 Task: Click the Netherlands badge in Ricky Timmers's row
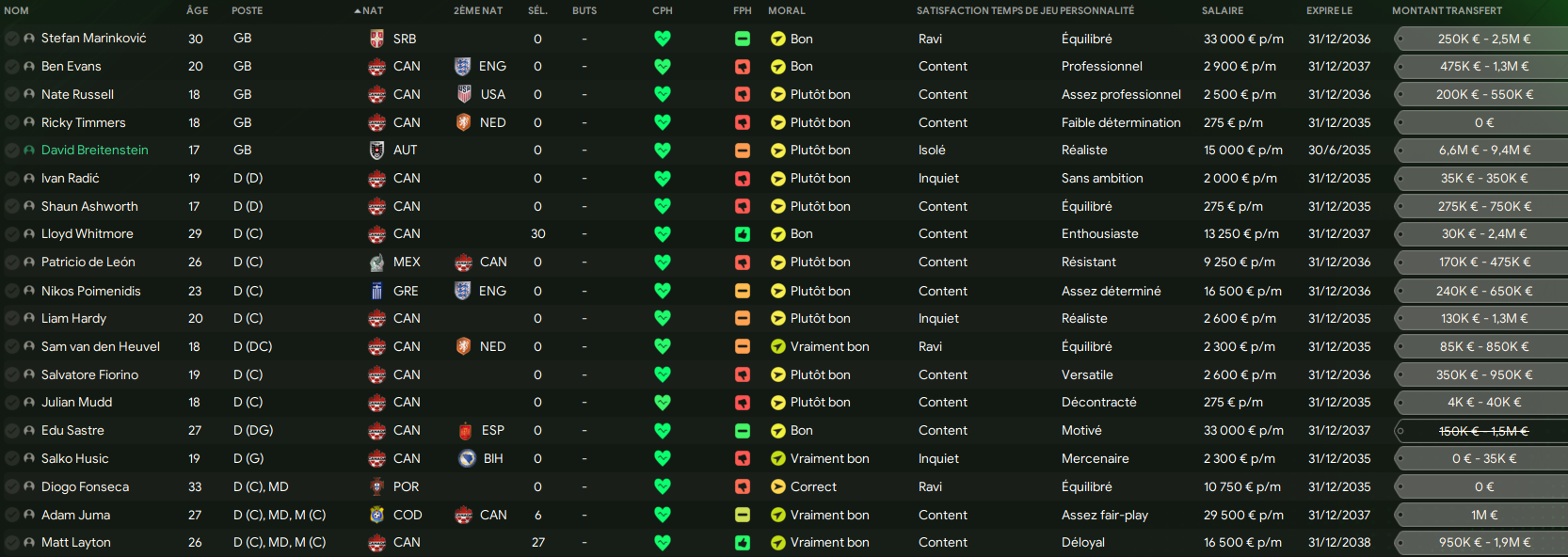463,122
